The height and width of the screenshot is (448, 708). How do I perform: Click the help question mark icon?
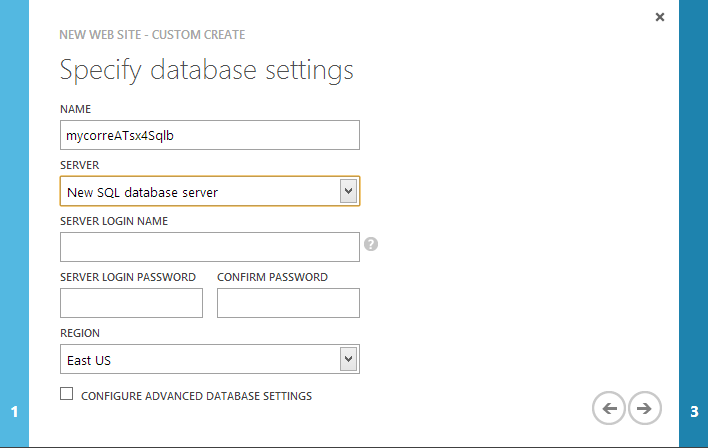371,244
